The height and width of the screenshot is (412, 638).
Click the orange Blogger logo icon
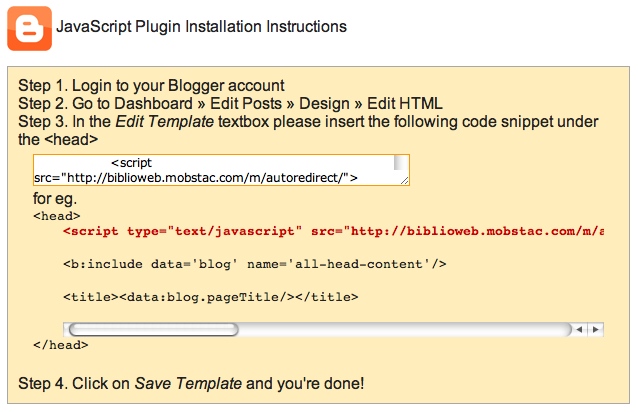28,28
